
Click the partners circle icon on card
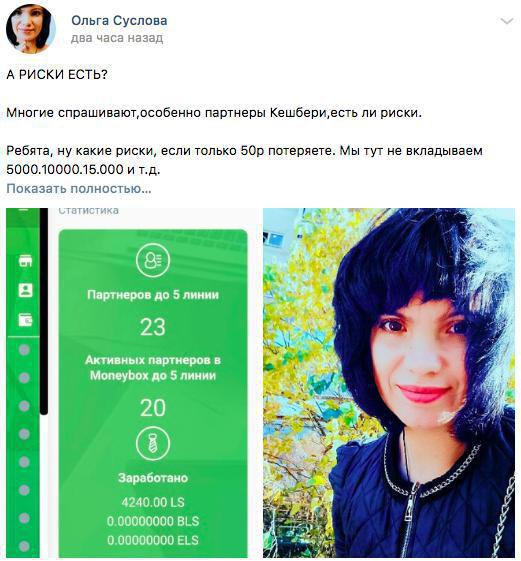coord(153,260)
